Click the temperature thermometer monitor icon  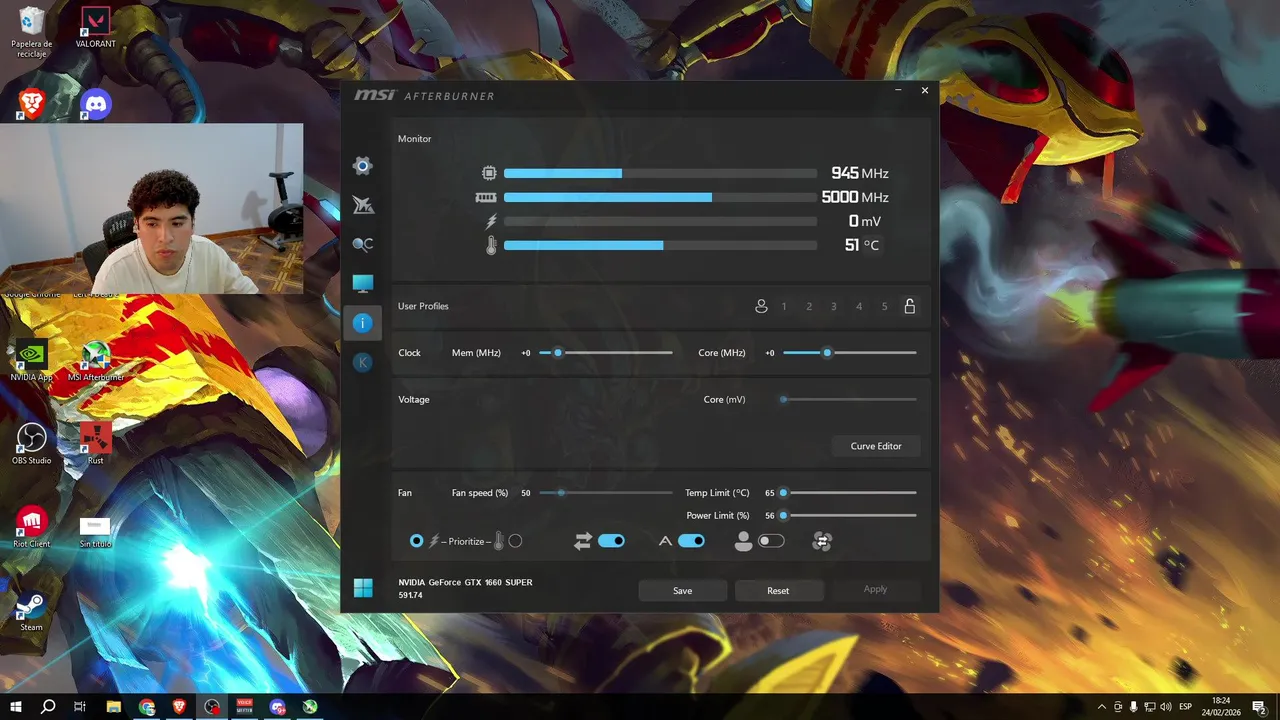tap(491, 245)
